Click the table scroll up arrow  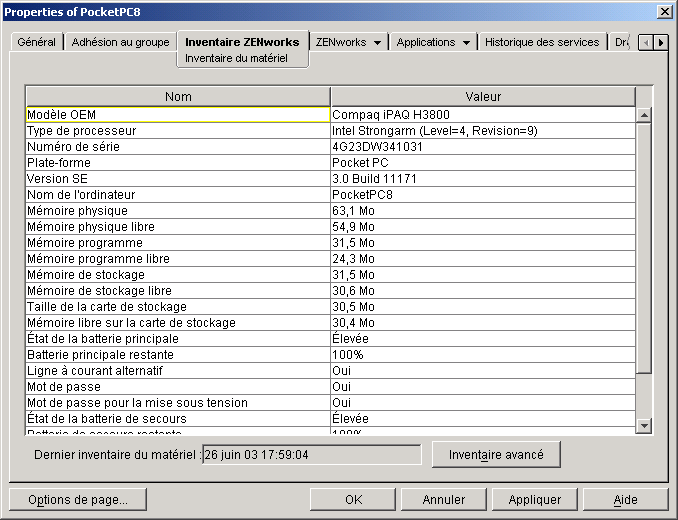pyautogui.click(x=644, y=115)
